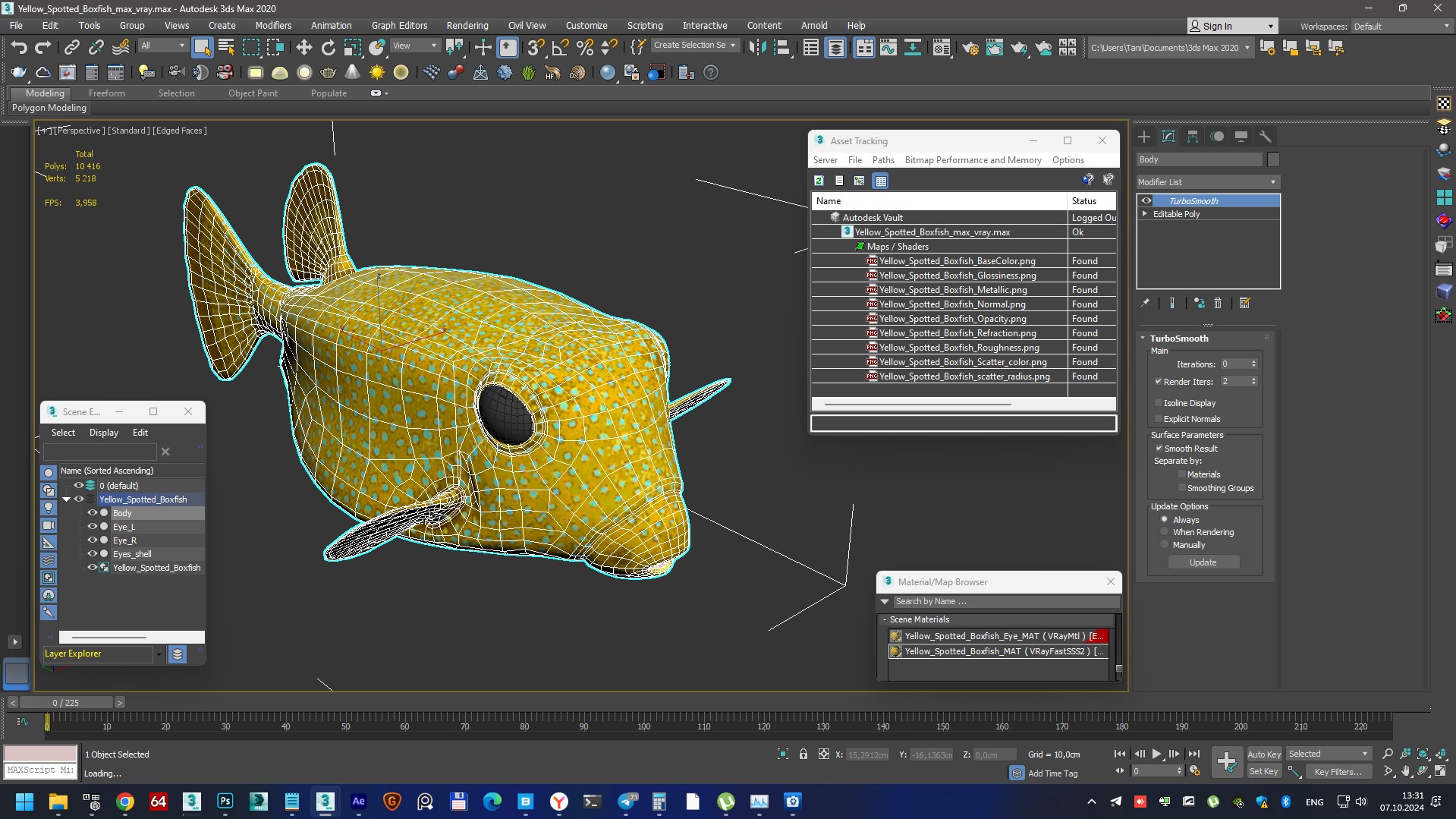Click the Update button

(x=1203, y=562)
